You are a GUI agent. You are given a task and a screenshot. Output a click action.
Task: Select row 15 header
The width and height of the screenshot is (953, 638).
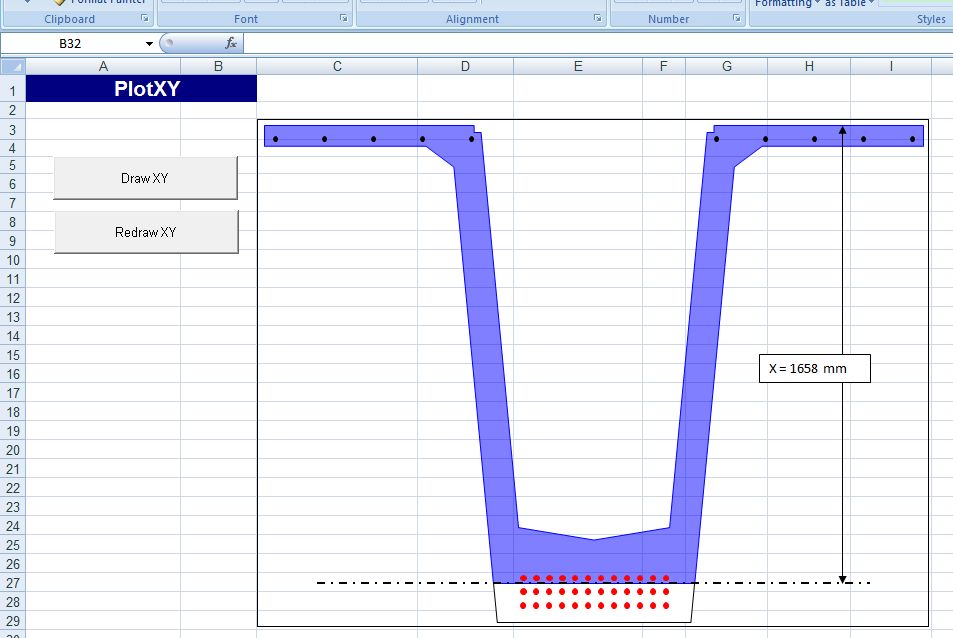[13, 355]
